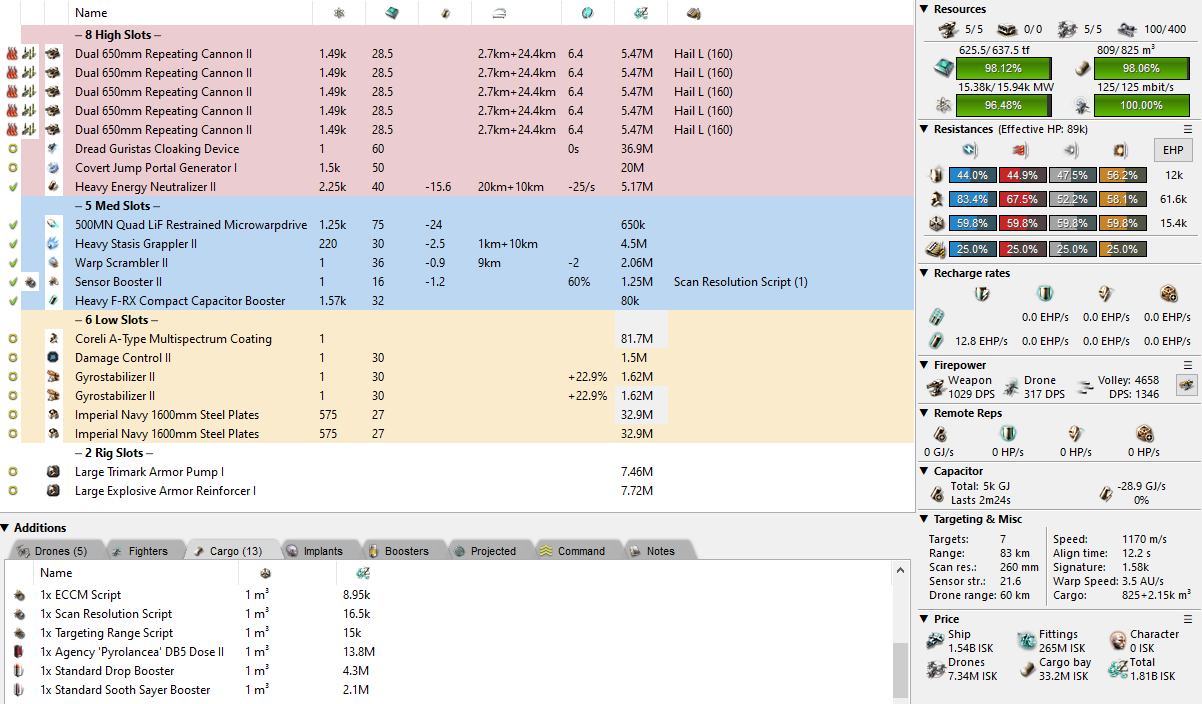This screenshot has height=704, width=1202.
Task: Toggle Heavy Energy Neutralizer II state checkmark
Action: point(12,187)
